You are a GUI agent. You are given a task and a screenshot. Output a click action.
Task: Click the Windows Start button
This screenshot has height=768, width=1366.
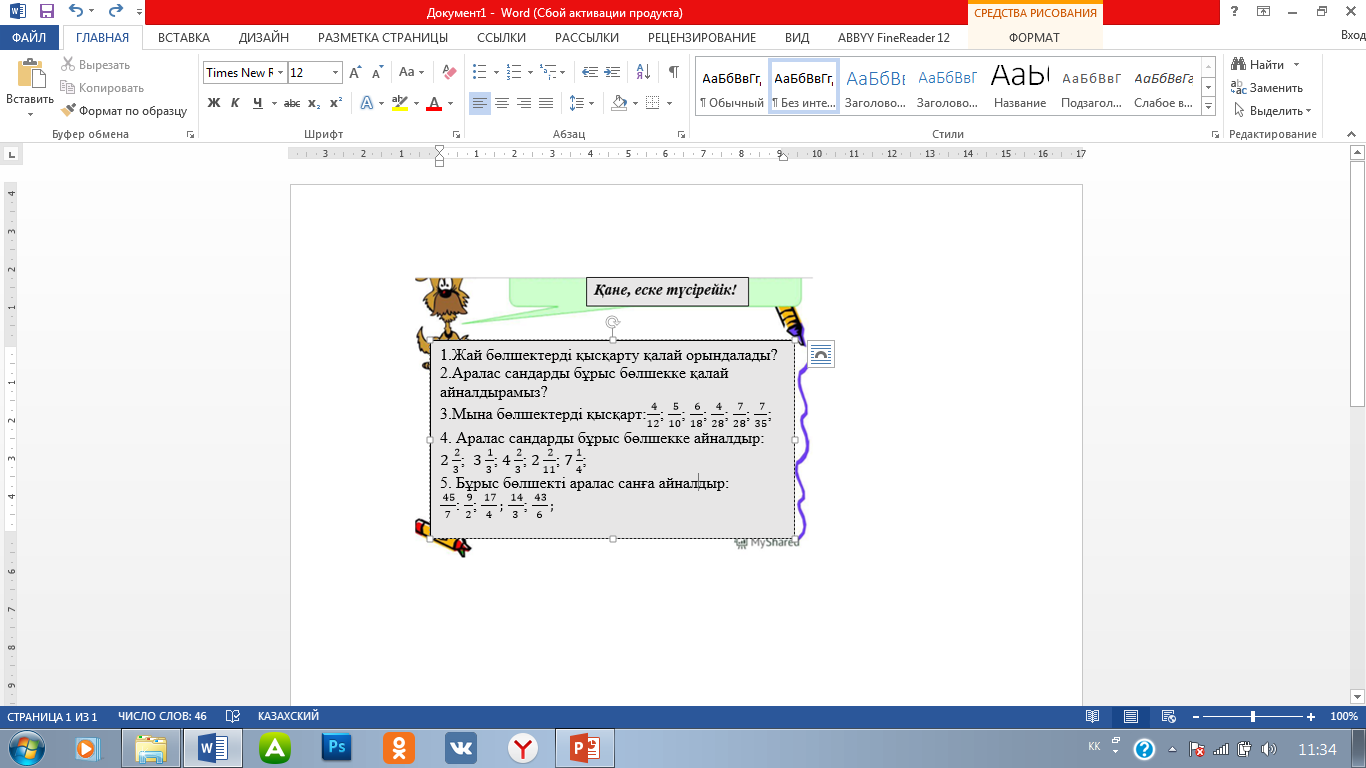(x=24, y=748)
